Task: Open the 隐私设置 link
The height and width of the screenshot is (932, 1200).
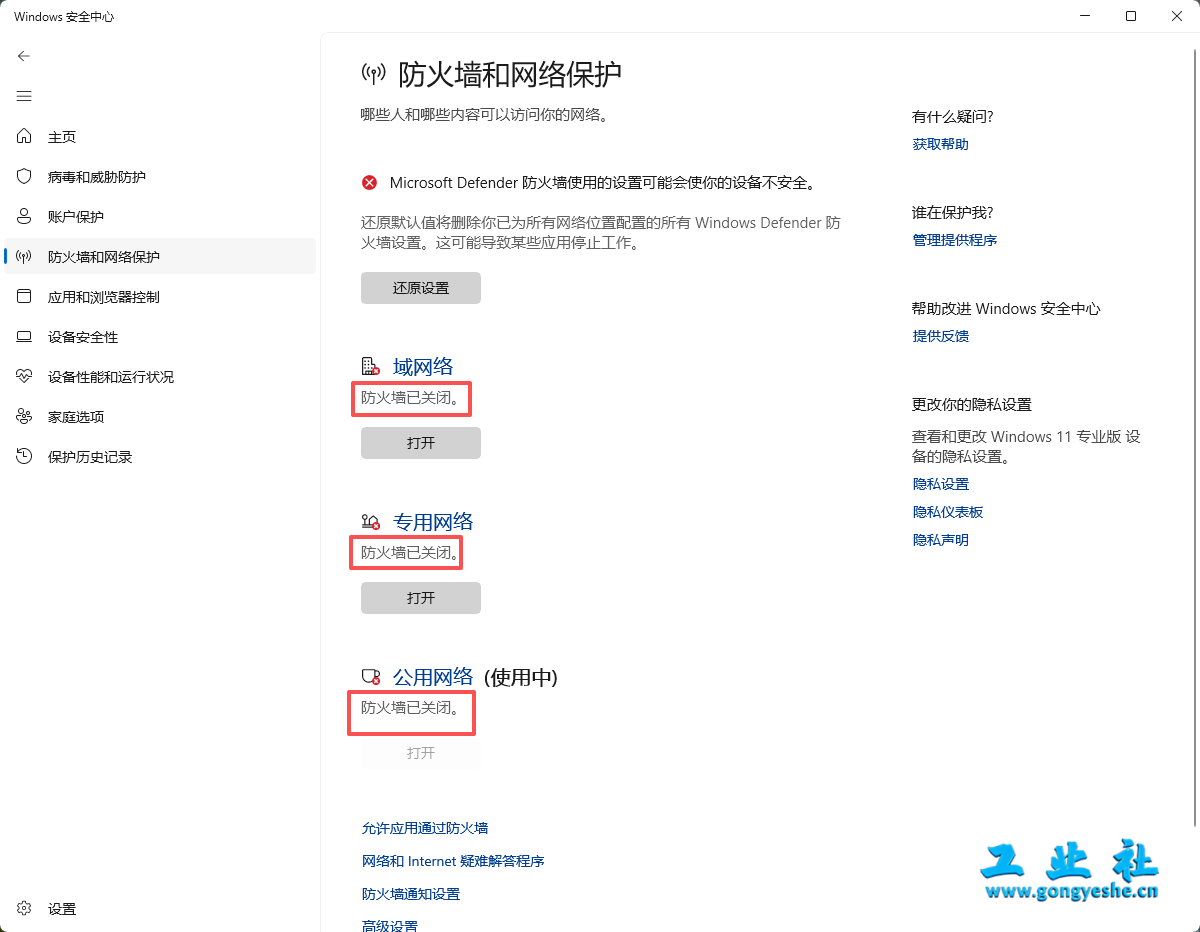Action: tap(941, 484)
